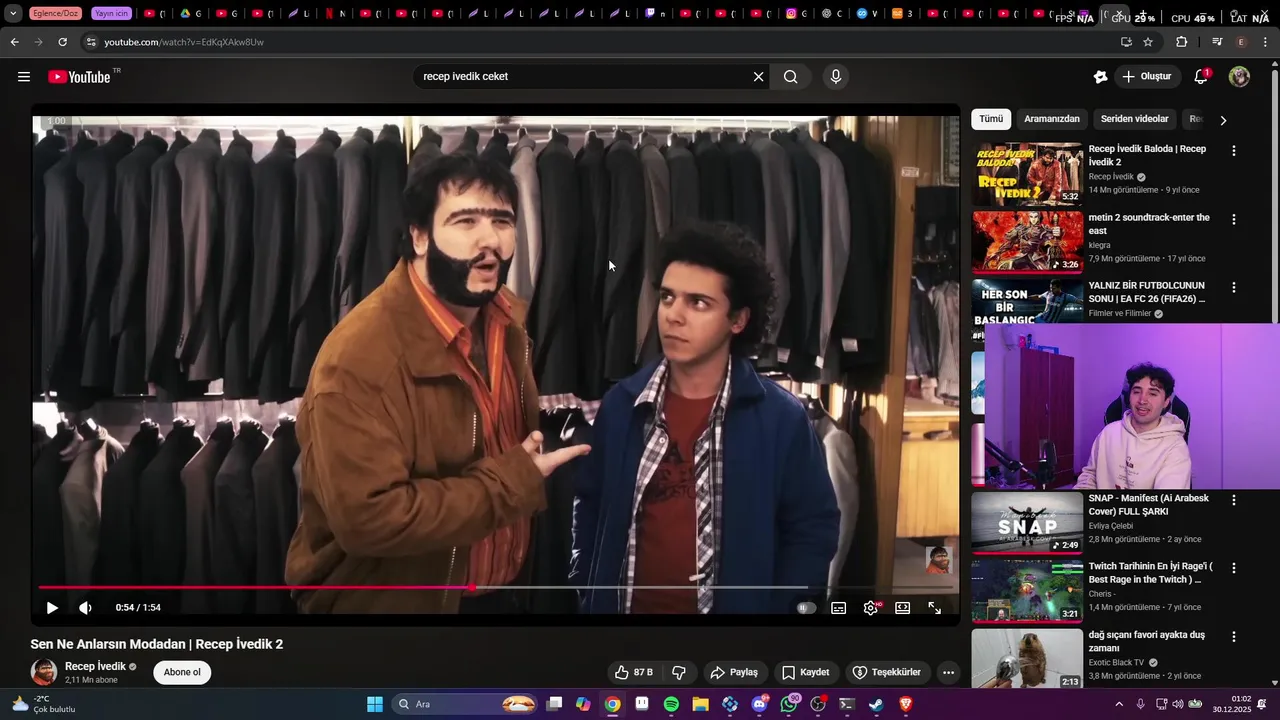Mute the video with speaker icon
Viewport: 1280px width, 720px height.
pyautogui.click(x=86, y=608)
